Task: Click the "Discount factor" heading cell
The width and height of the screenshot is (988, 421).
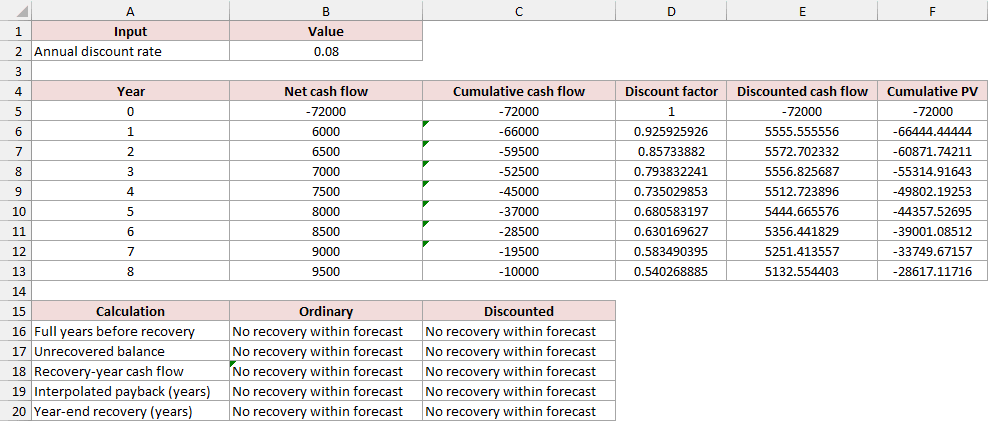Action: click(672, 91)
